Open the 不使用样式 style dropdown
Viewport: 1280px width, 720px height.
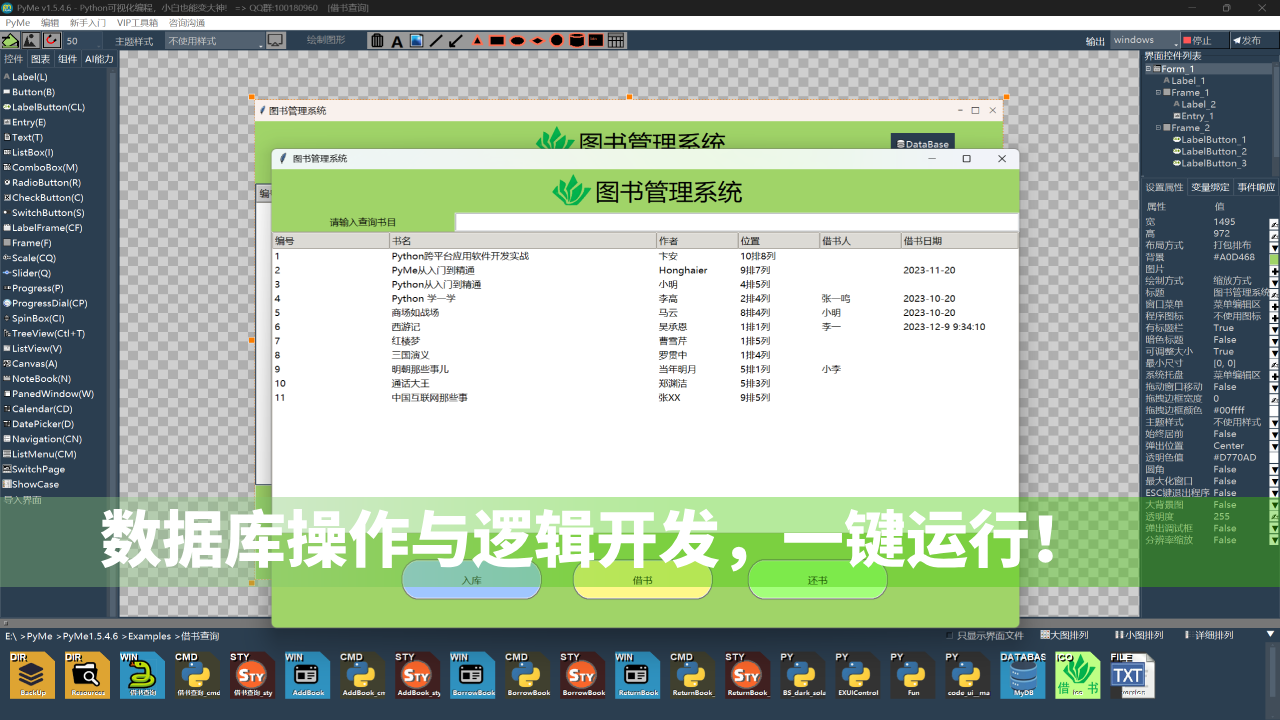[x=211, y=40]
